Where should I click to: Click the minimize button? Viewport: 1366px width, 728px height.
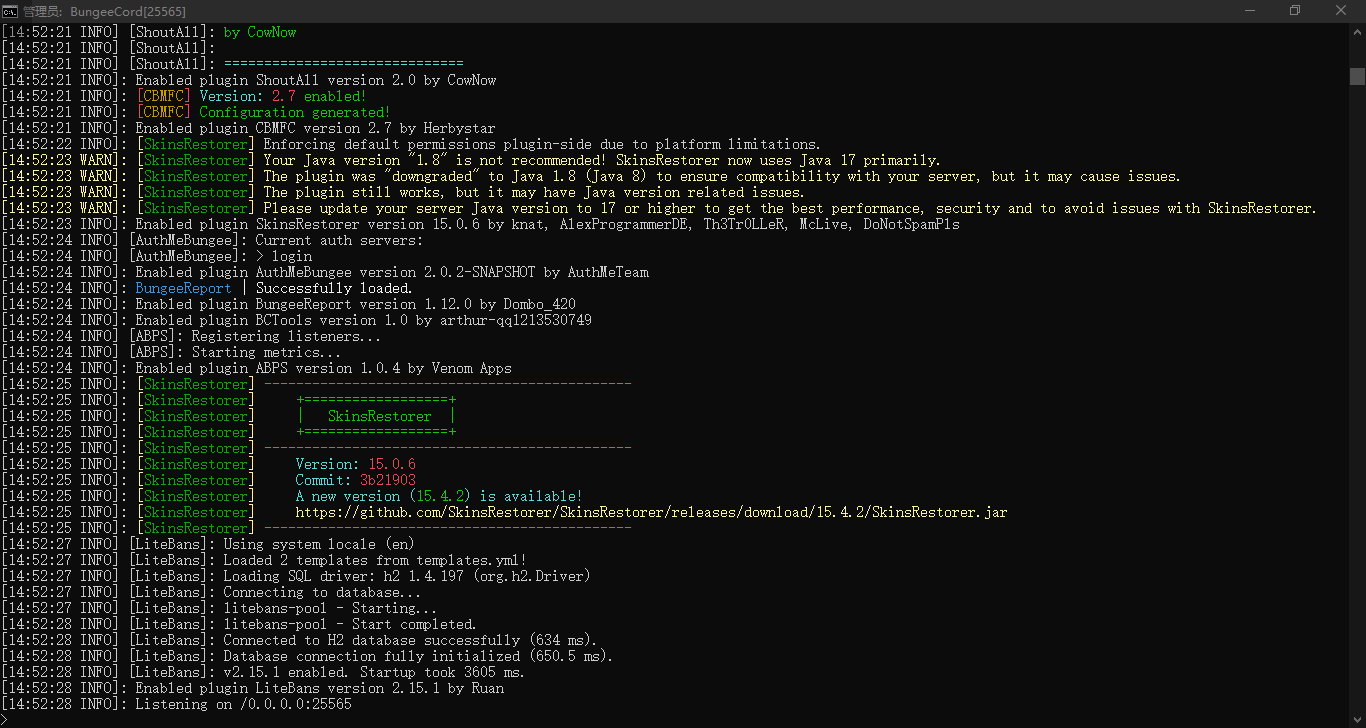point(1251,10)
